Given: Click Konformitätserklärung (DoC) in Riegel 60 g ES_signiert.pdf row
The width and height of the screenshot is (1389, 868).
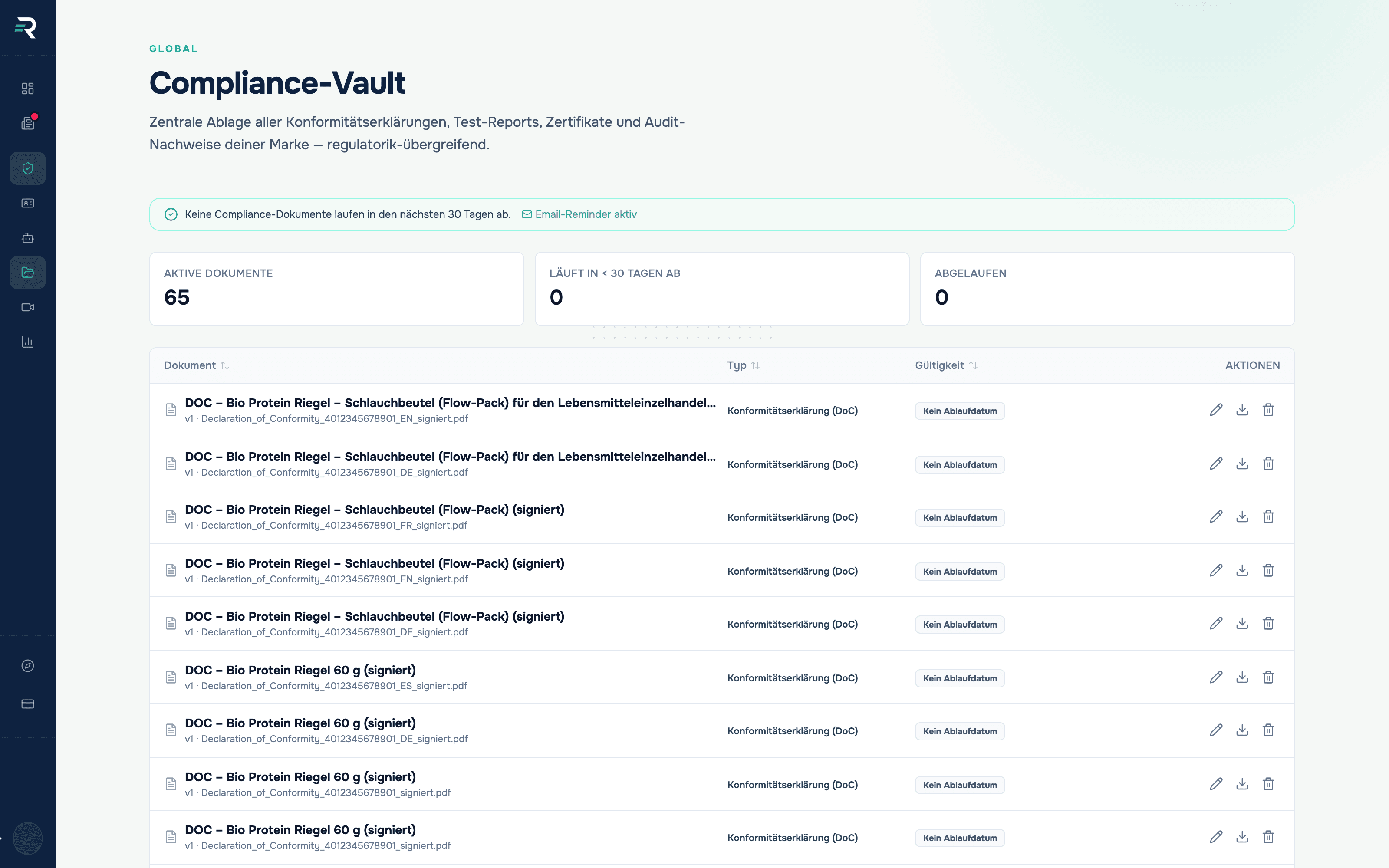Looking at the screenshot, I should (793, 678).
